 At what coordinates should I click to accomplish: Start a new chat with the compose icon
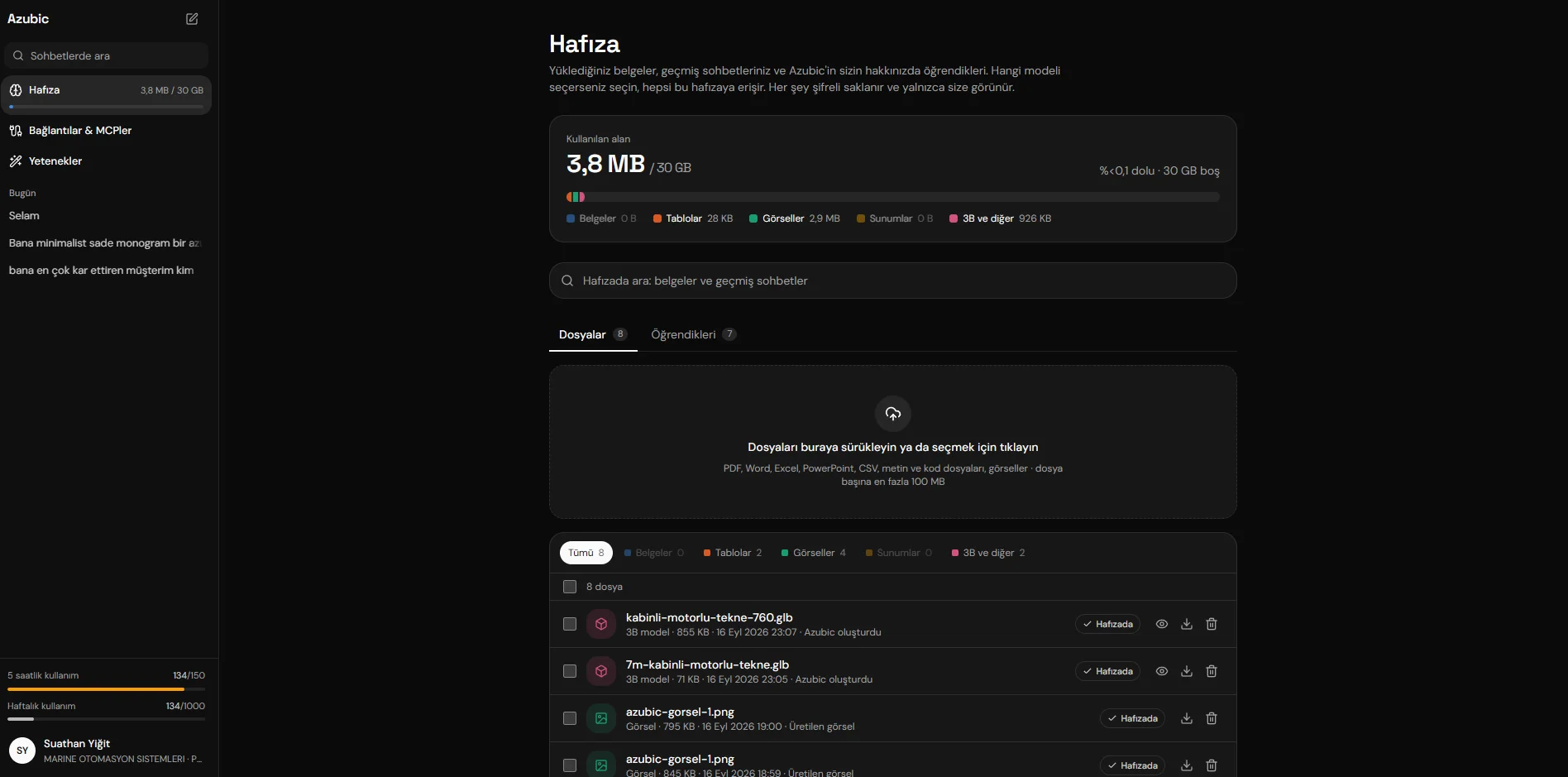pyautogui.click(x=192, y=18)
